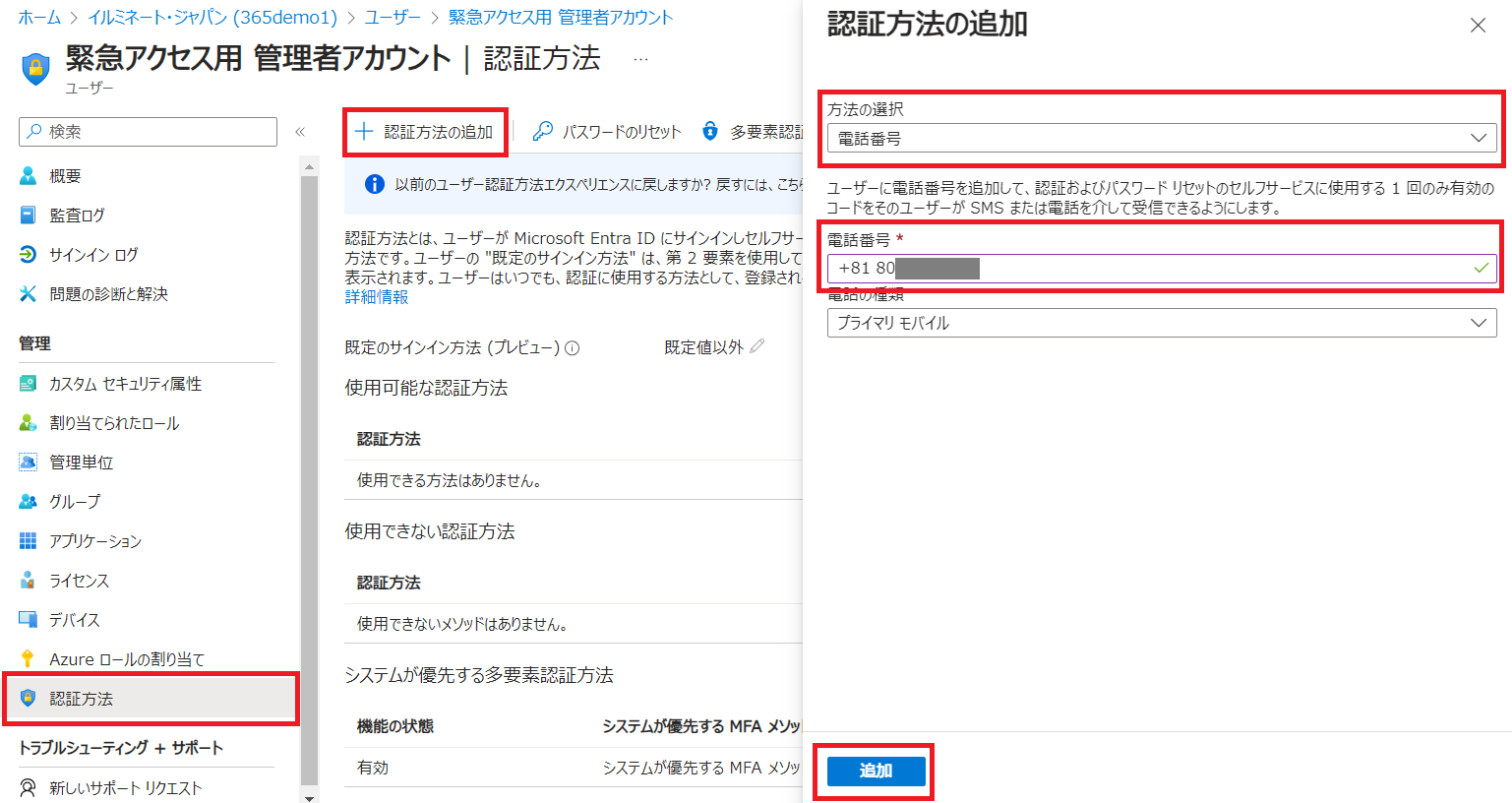Click the グループ people icon

29,502
